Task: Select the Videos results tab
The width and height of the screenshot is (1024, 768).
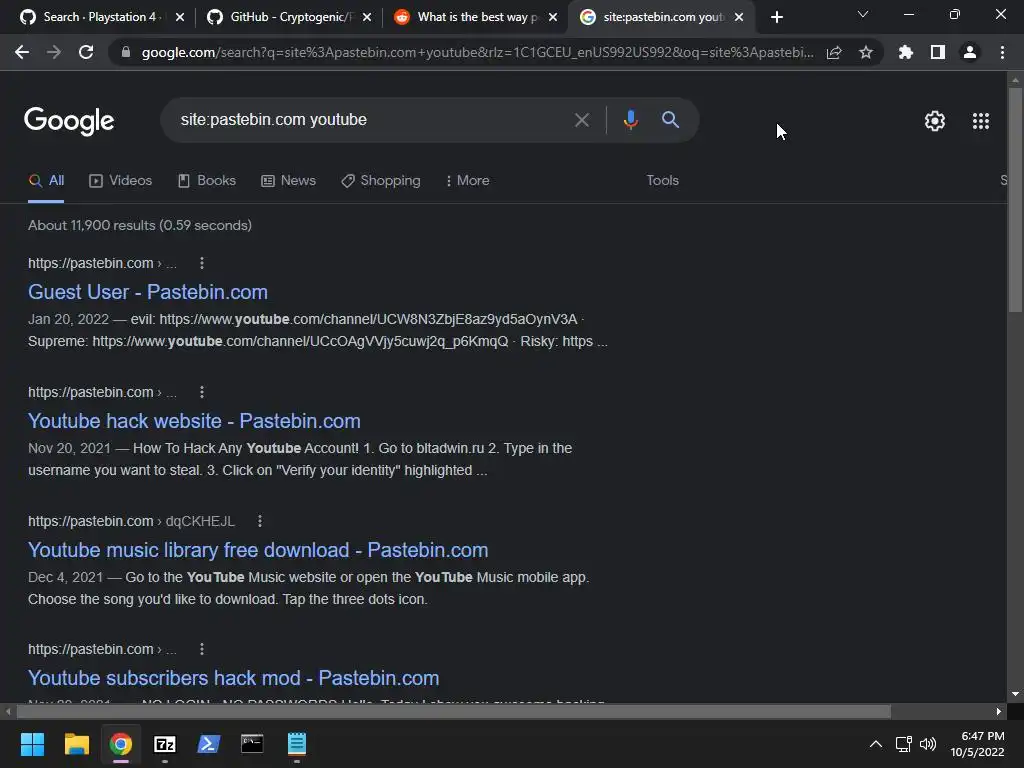Action: tap(121, 181)
